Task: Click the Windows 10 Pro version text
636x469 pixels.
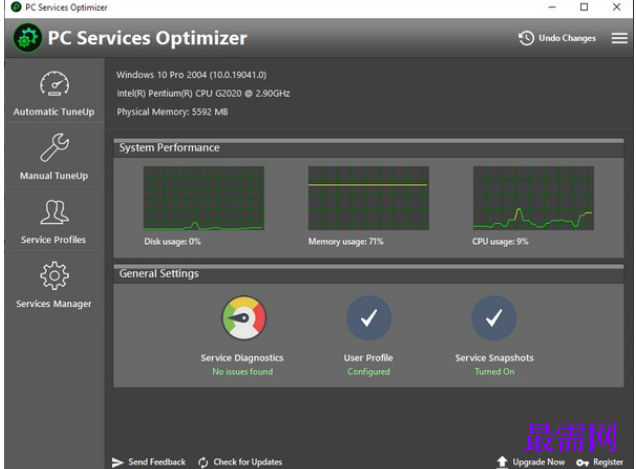Action: pos(191,75)
